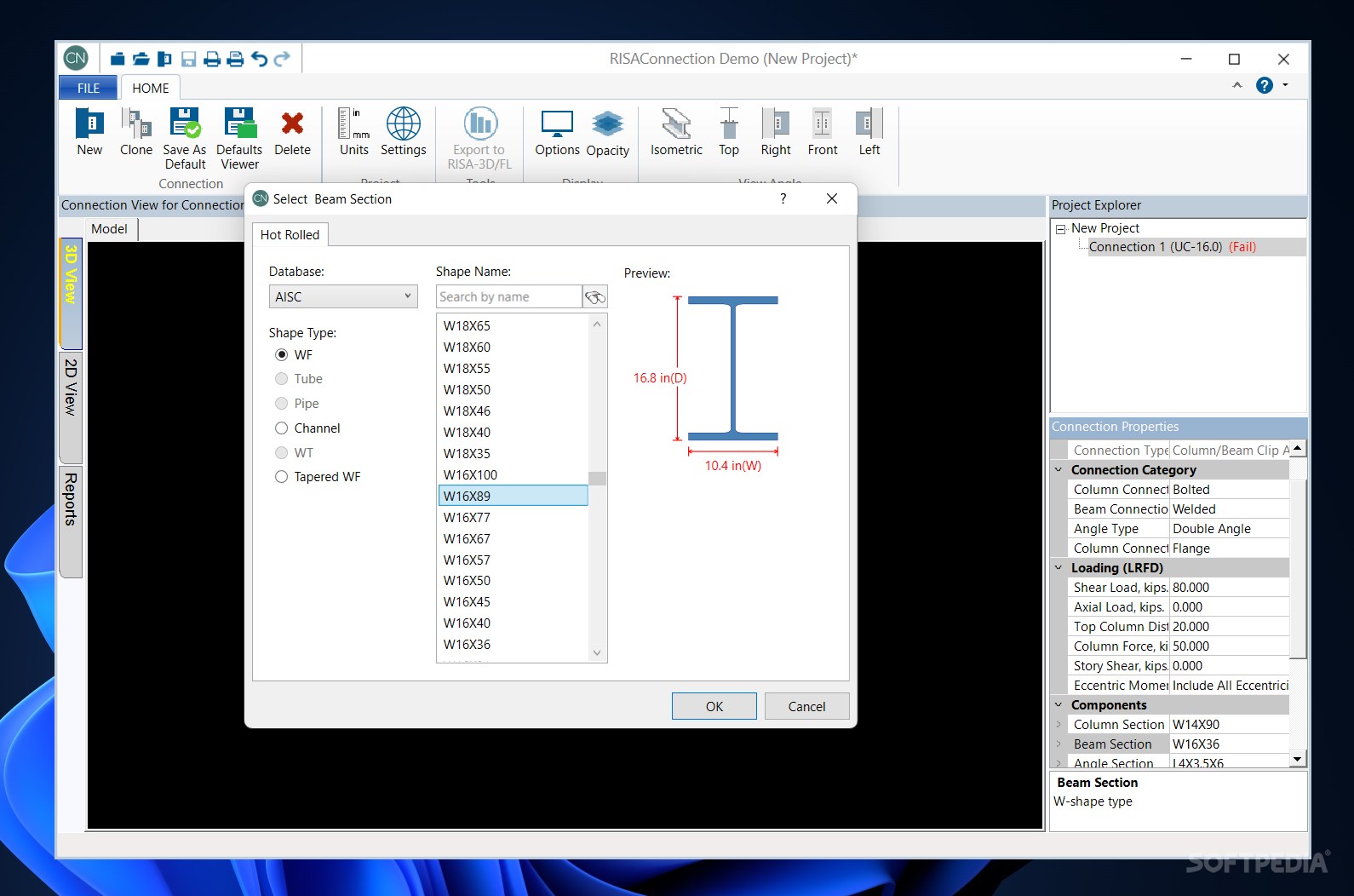Click the dialog help question mark
This screenshot has height=896, width=1354.
pyautogui.click(x=783, y=198)
